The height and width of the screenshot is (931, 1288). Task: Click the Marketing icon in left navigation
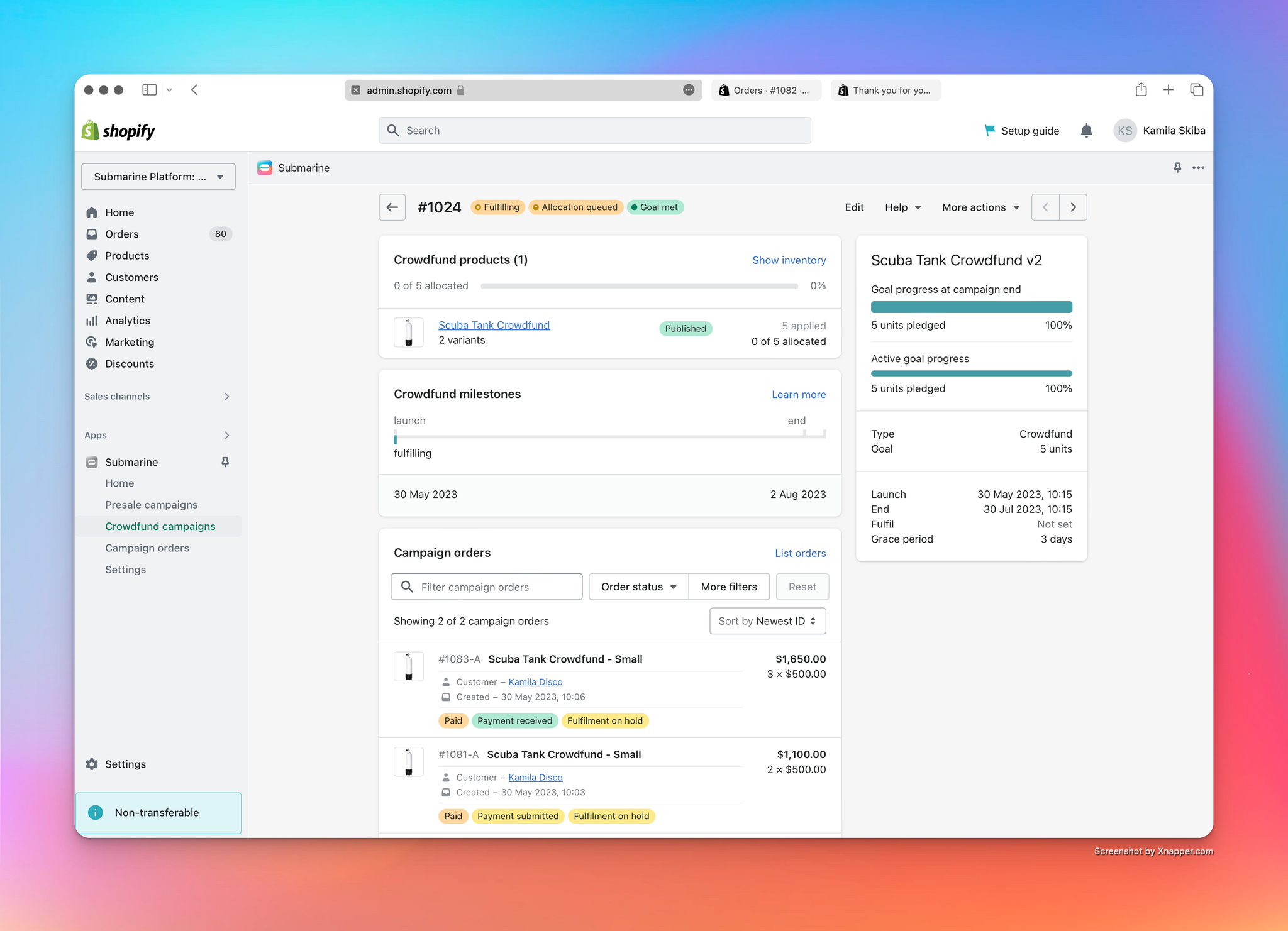[94, 342]
